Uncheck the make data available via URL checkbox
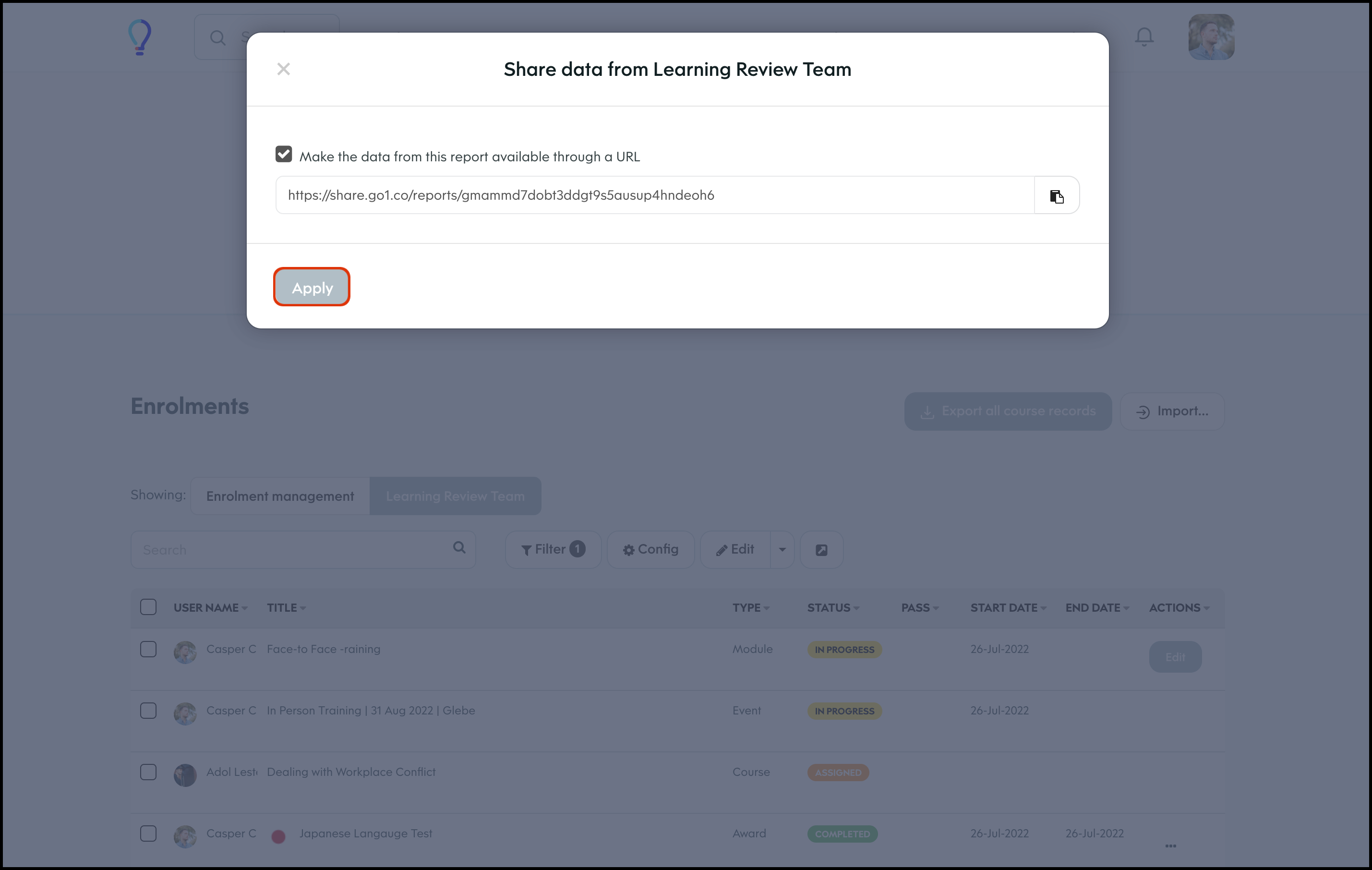Screen dimensions: 1372x870 tap(284, 155)
